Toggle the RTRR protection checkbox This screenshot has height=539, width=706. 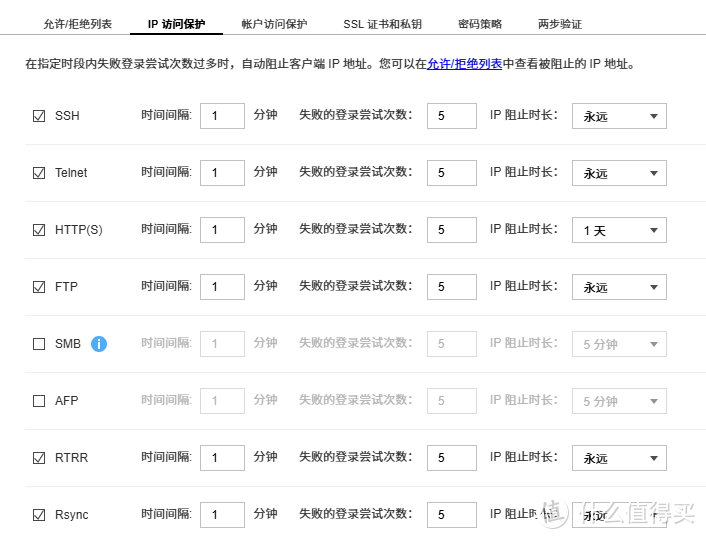[x=39, y=458]
